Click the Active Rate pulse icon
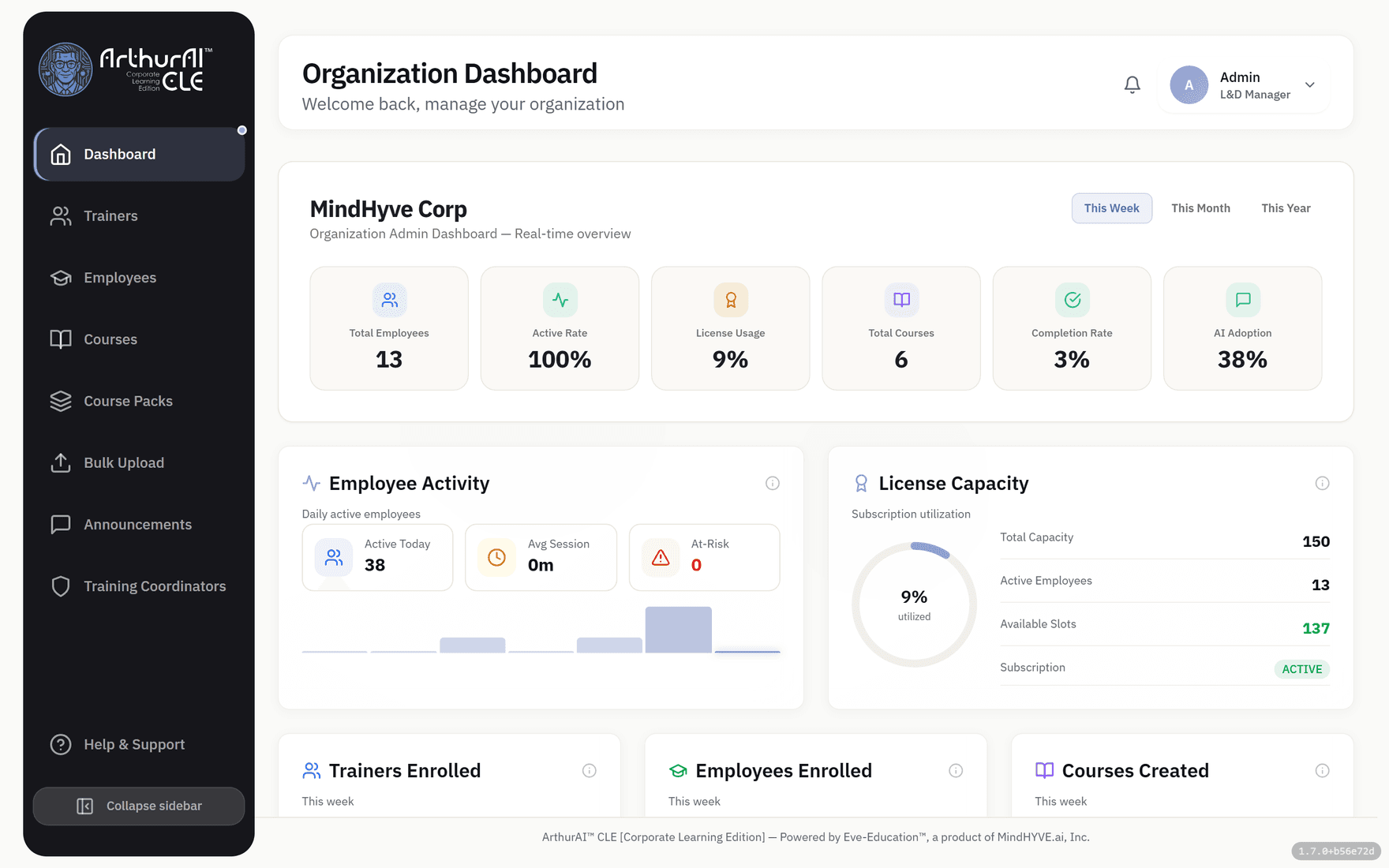 point(560,300)
